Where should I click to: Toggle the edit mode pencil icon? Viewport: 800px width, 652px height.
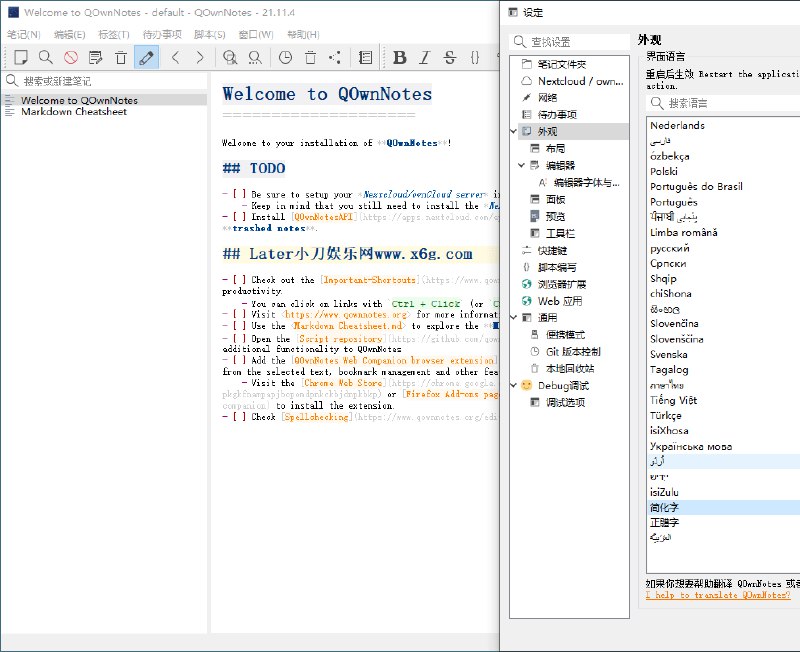pos(144,59)
